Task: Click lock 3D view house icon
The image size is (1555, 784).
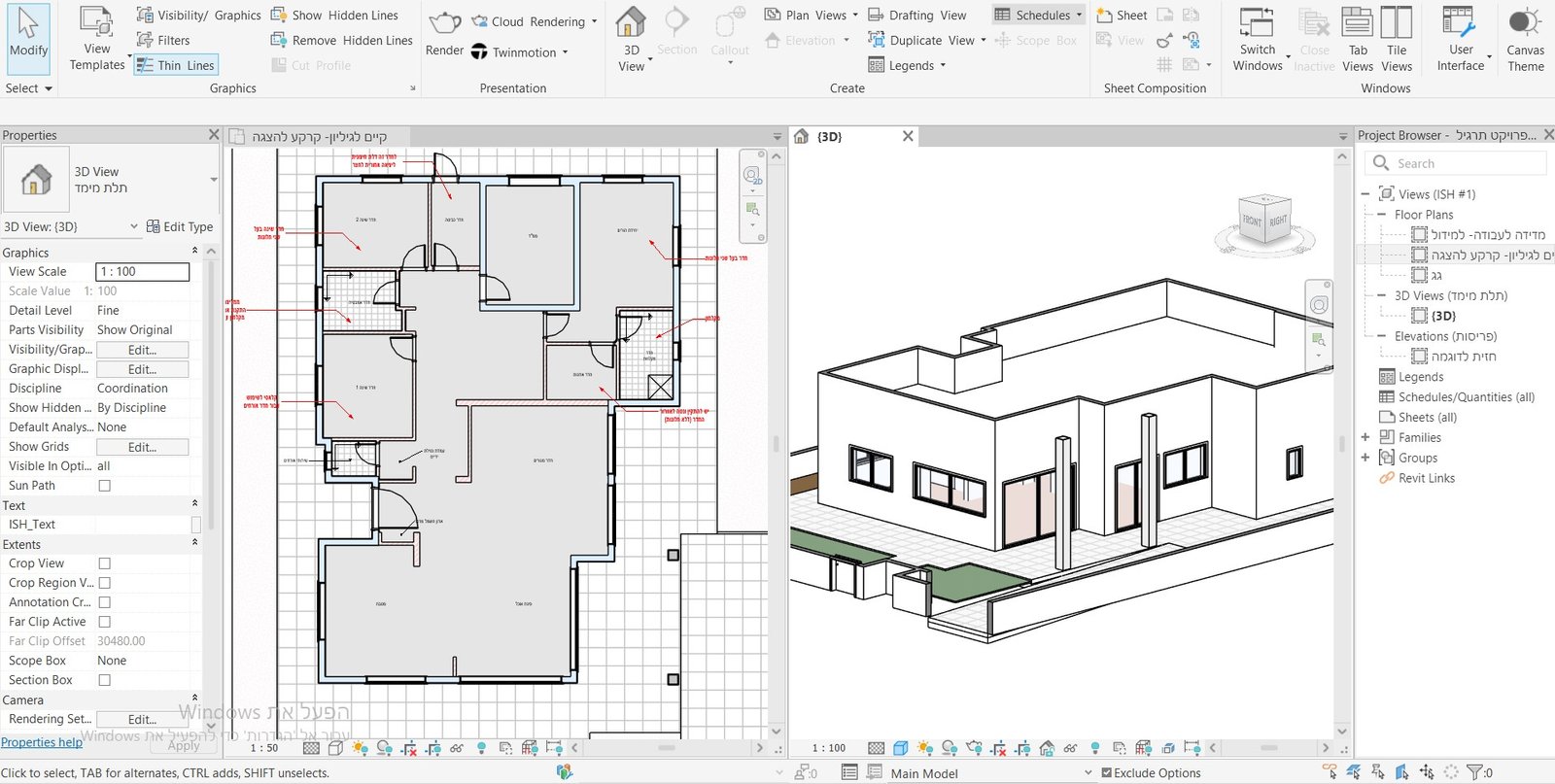Action: [x=1047, y=748]
